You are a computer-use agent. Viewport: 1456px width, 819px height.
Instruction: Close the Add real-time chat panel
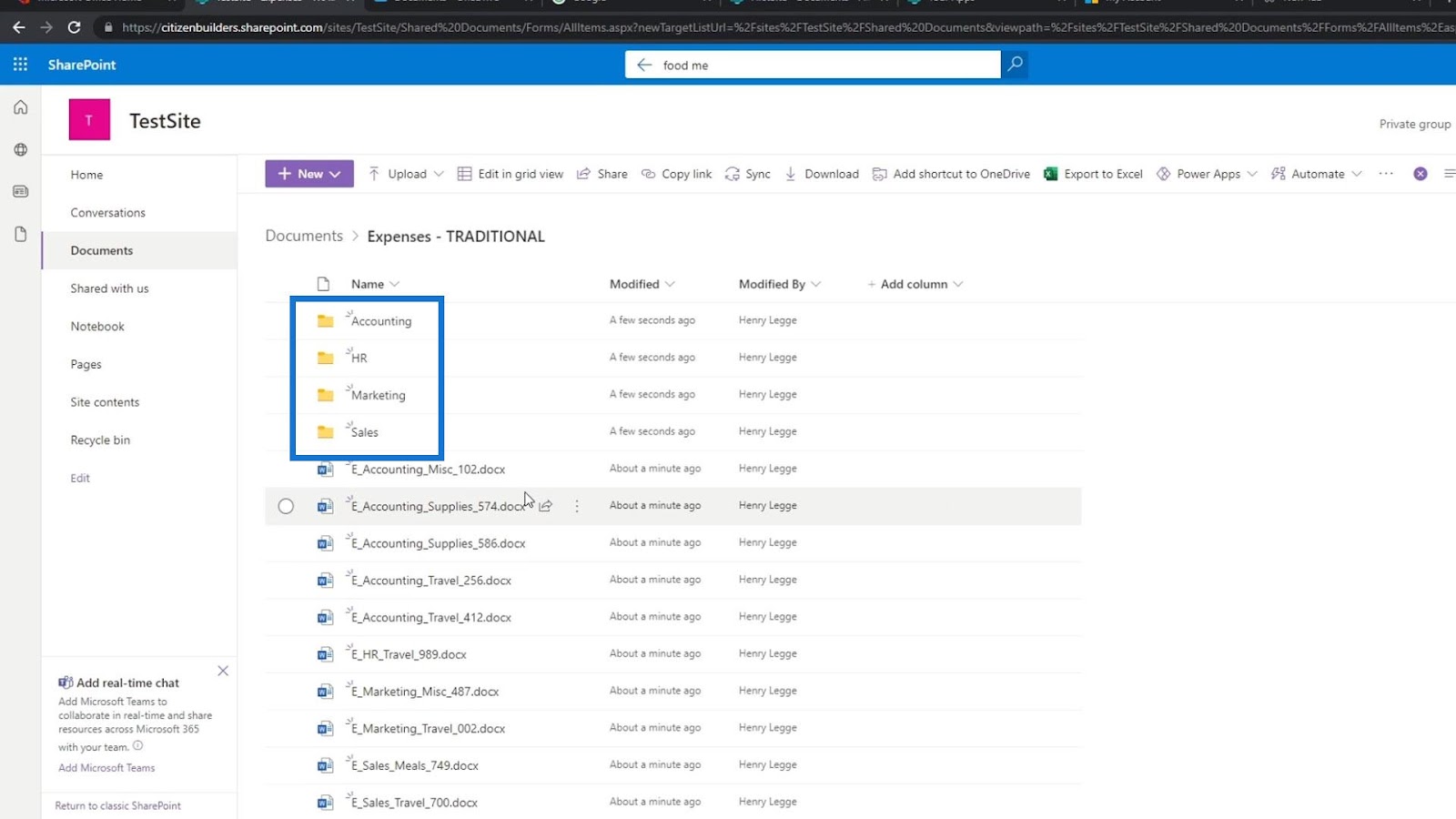coord(223,671)
